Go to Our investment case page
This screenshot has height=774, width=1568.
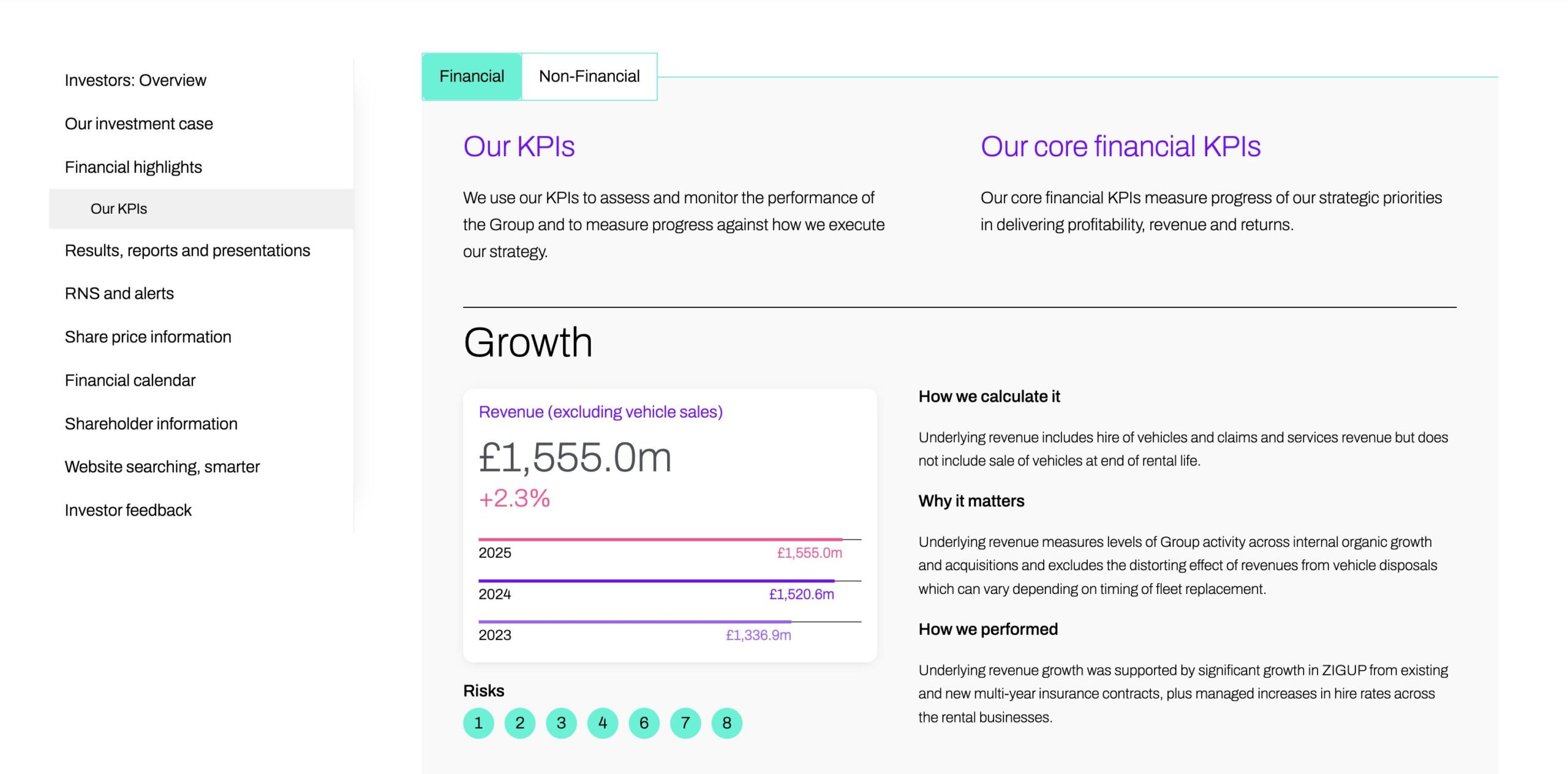[x=139, y=124]
